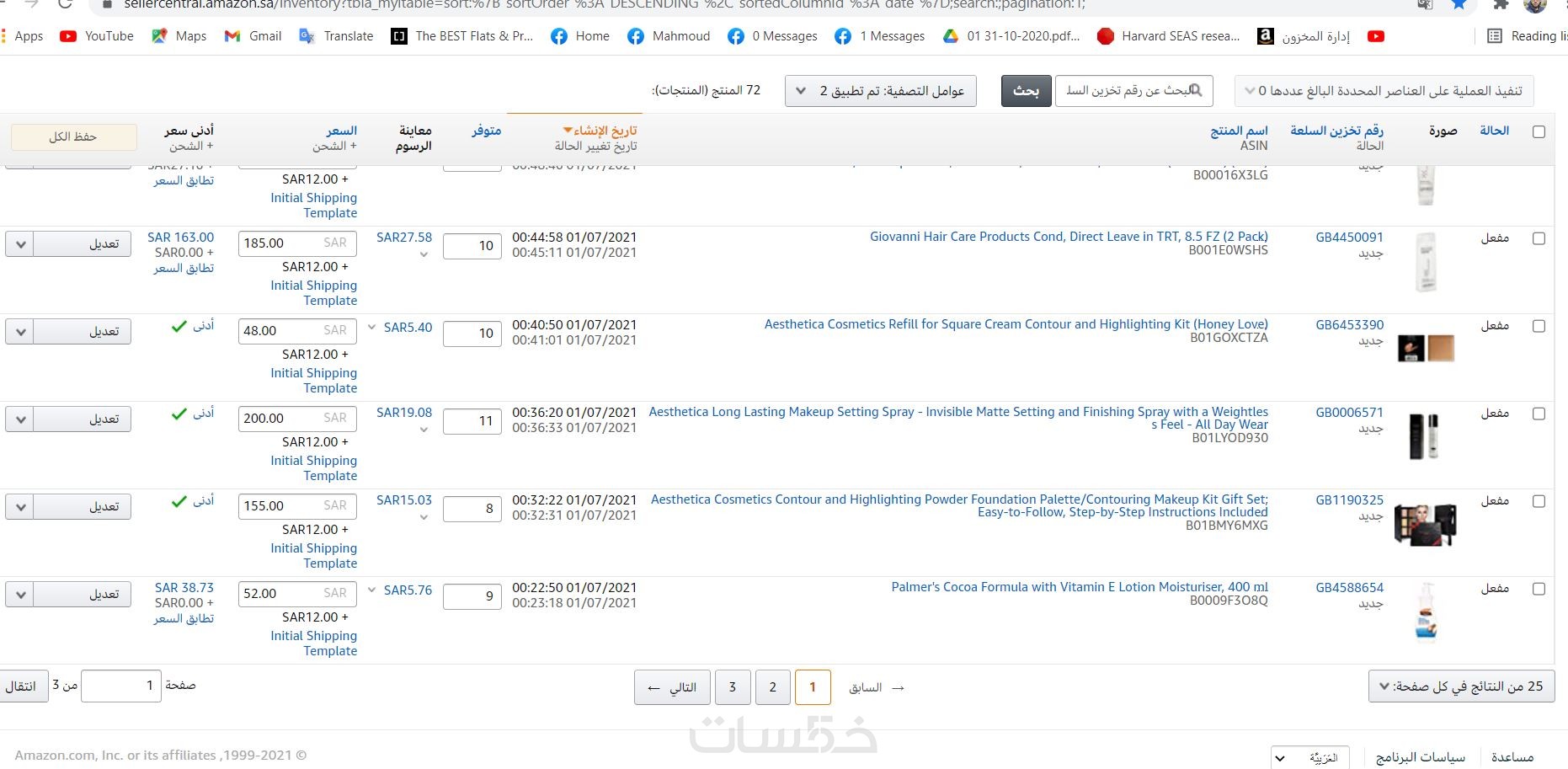This screenshot has height=769, width=1568.
Task: Open the bulk action dropdown for selected items
Action: coord(1384,91)
